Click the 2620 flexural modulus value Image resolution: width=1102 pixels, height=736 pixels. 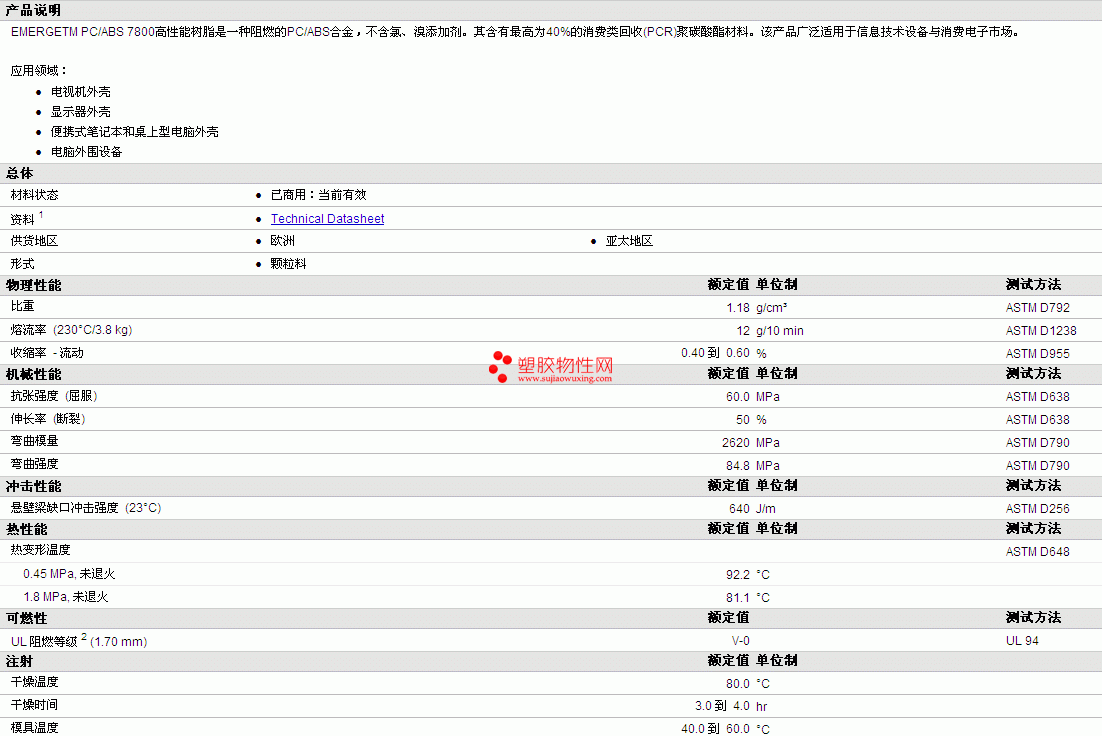[x=736, y=443]
